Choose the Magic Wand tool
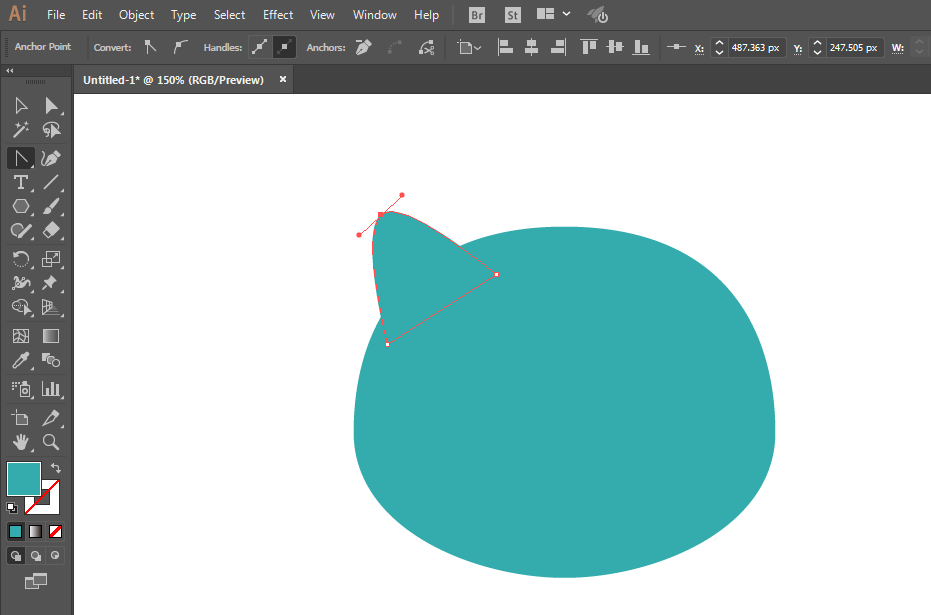The width and height of the screenshot is (931, 615). pos(21,129)
